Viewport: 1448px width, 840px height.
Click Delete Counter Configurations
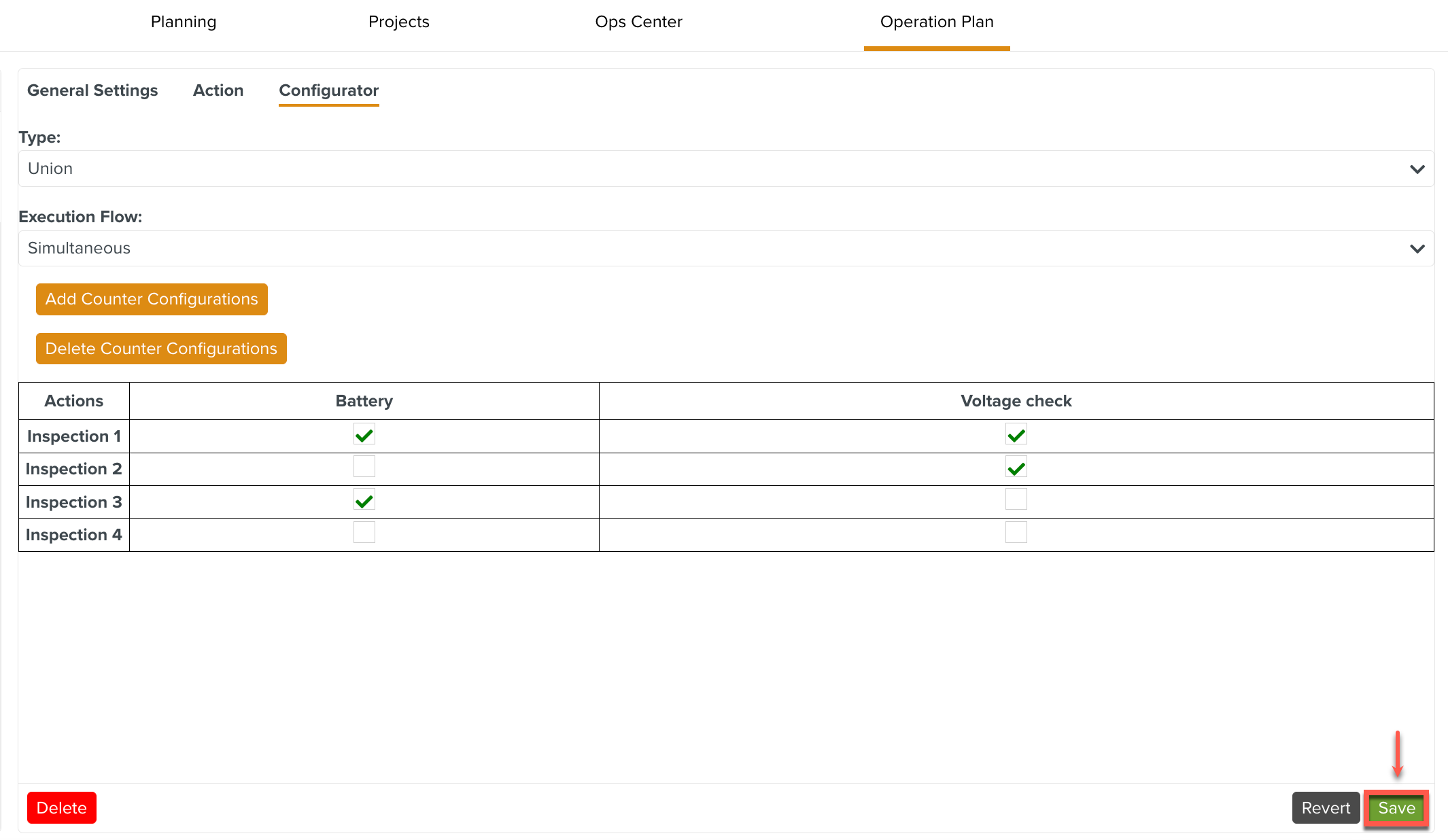[x=161, y=349]
